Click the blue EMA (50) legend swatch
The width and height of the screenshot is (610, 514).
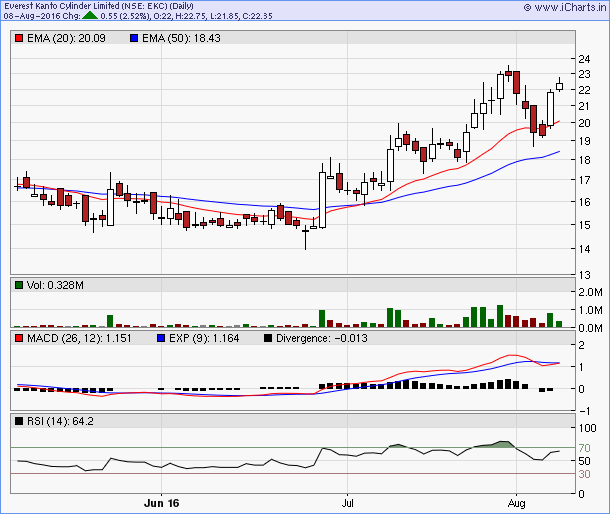pos(134,38)
